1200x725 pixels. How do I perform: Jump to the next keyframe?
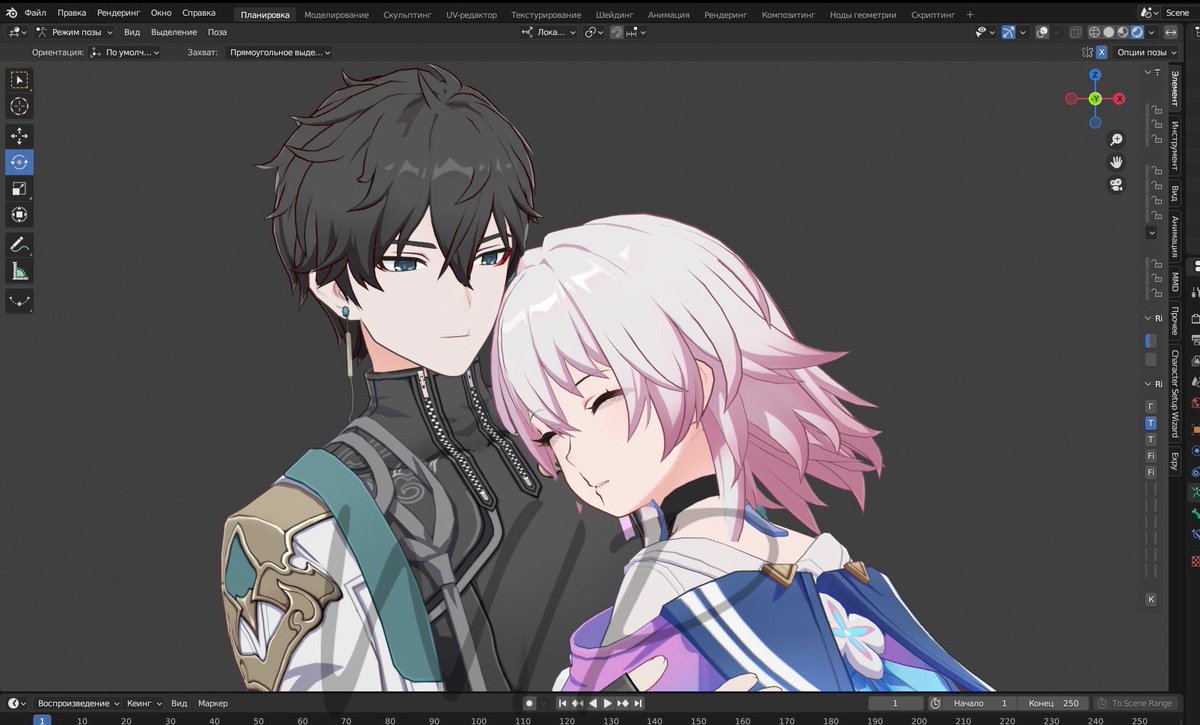(623, 704)
